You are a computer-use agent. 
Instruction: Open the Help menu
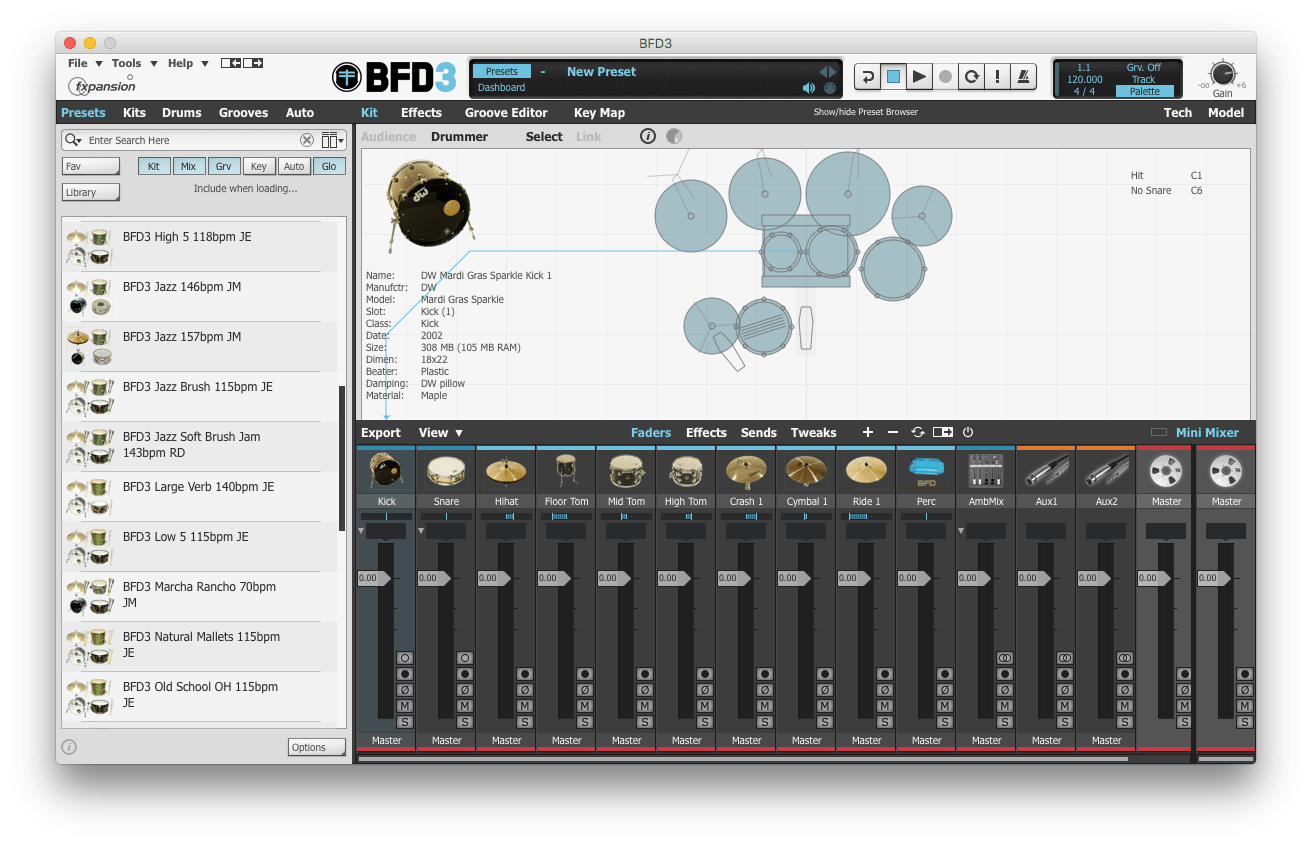tap(187, 63)
